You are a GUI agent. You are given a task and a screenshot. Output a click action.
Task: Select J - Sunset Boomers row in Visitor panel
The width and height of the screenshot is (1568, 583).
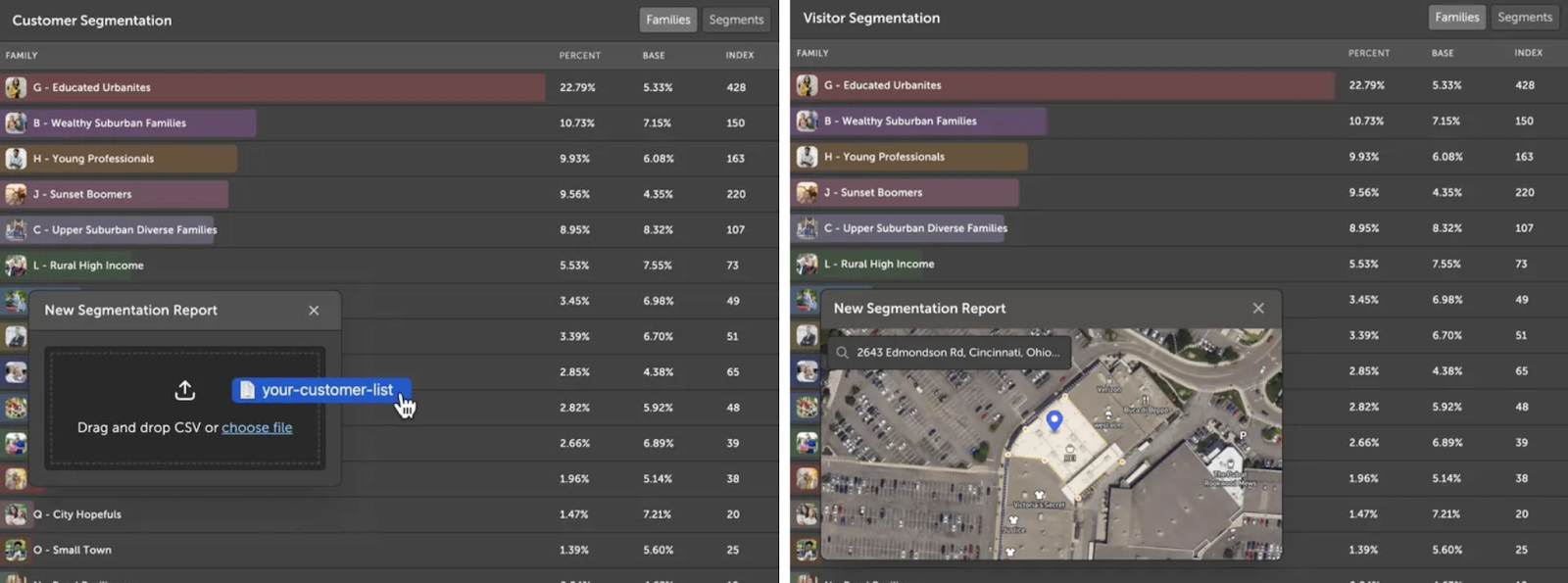tap(1179, 192)
